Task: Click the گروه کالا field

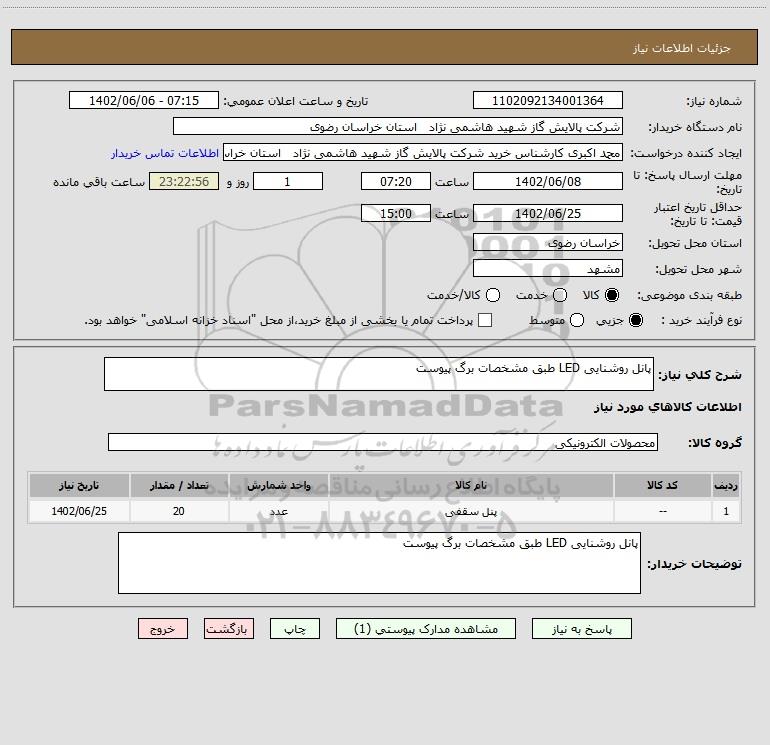Action: coord(383,442)
